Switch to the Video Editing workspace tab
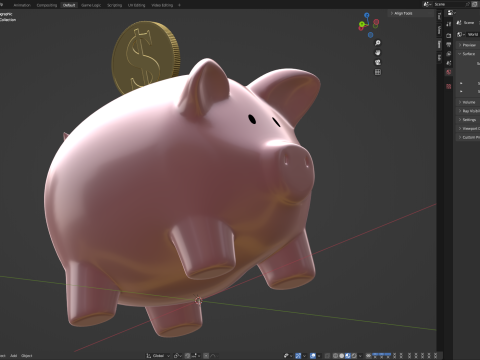The height and width of the screenshot is (360, 480). point(162,5)
